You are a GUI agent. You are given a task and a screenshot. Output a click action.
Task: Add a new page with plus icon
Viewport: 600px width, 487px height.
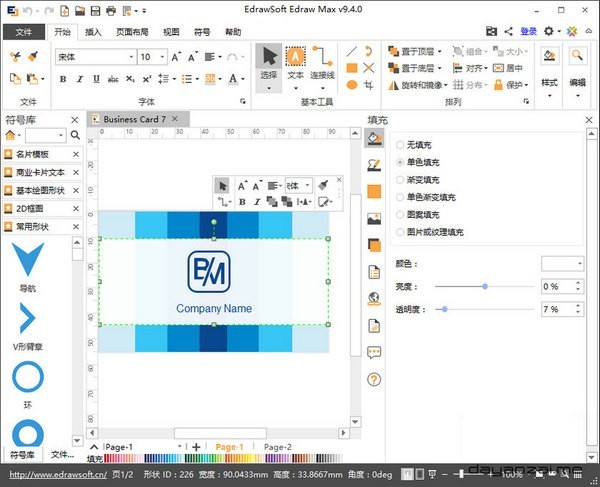(196, 447)
